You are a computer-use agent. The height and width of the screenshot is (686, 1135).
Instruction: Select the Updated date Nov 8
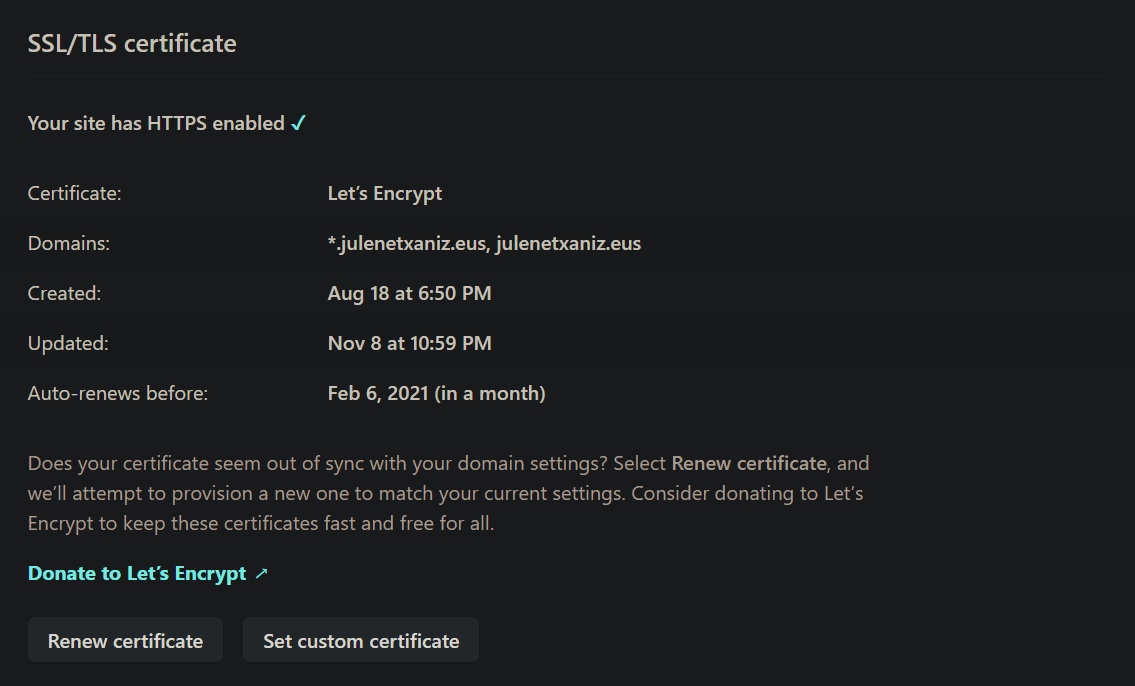tap(409, 342)
